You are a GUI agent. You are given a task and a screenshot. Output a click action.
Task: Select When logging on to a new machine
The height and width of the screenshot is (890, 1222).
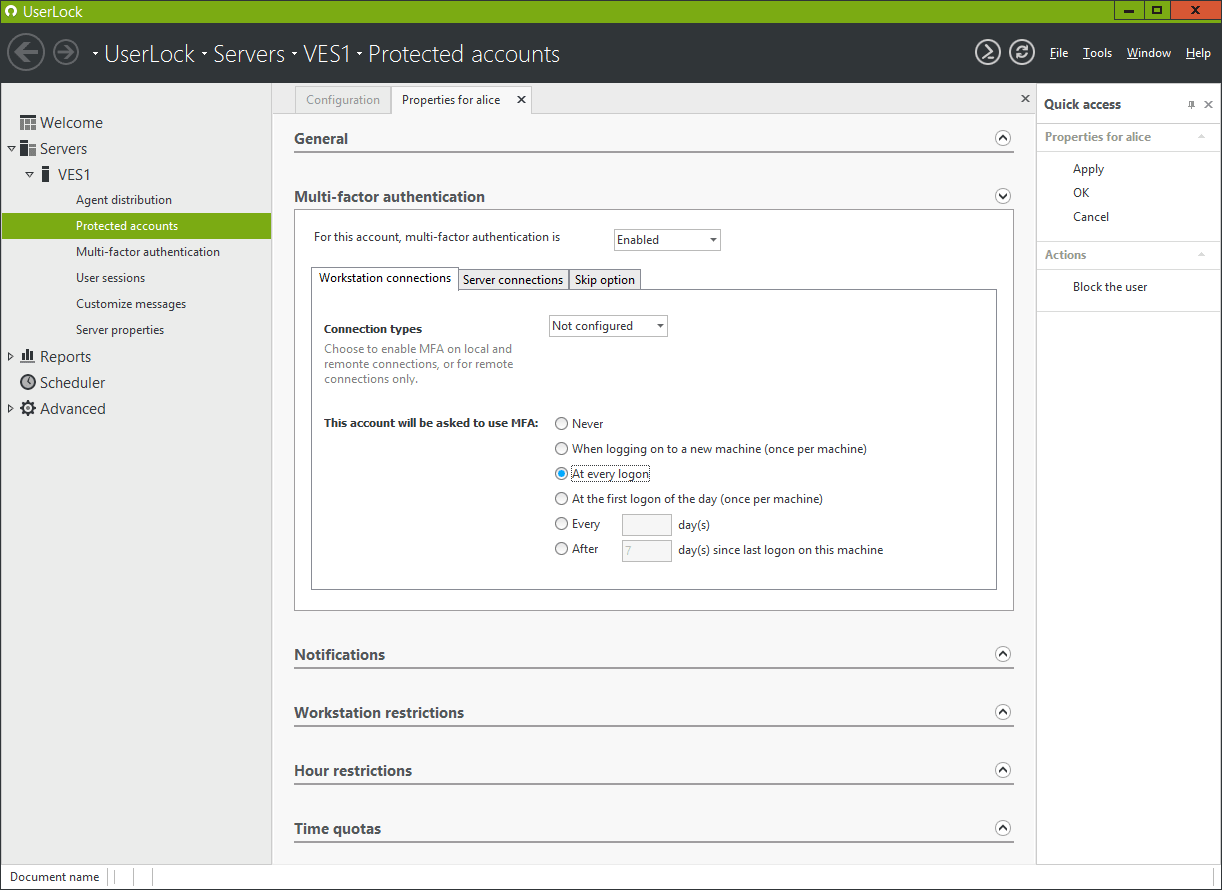[x=561, y=449]
